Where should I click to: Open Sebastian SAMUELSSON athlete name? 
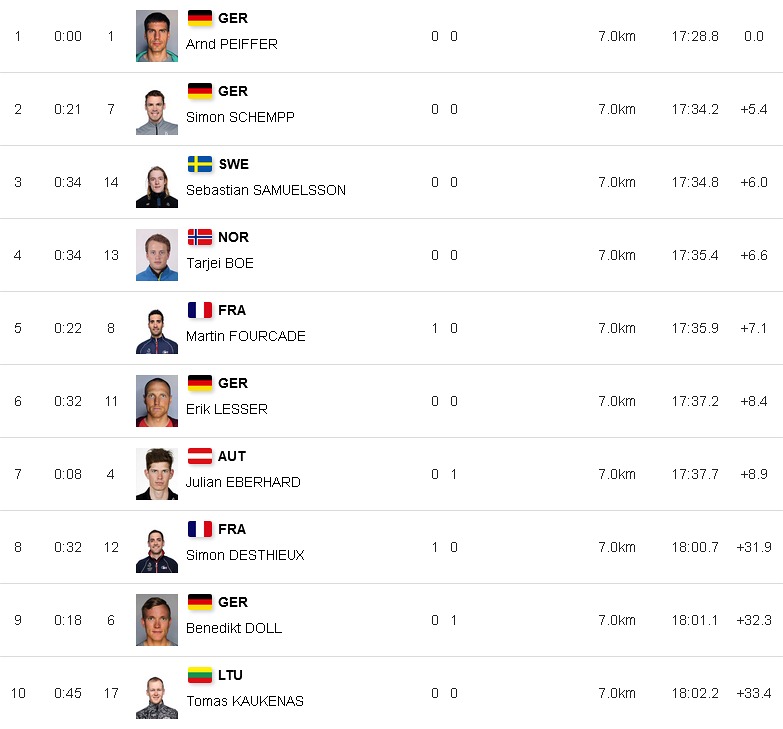point(266,190)
